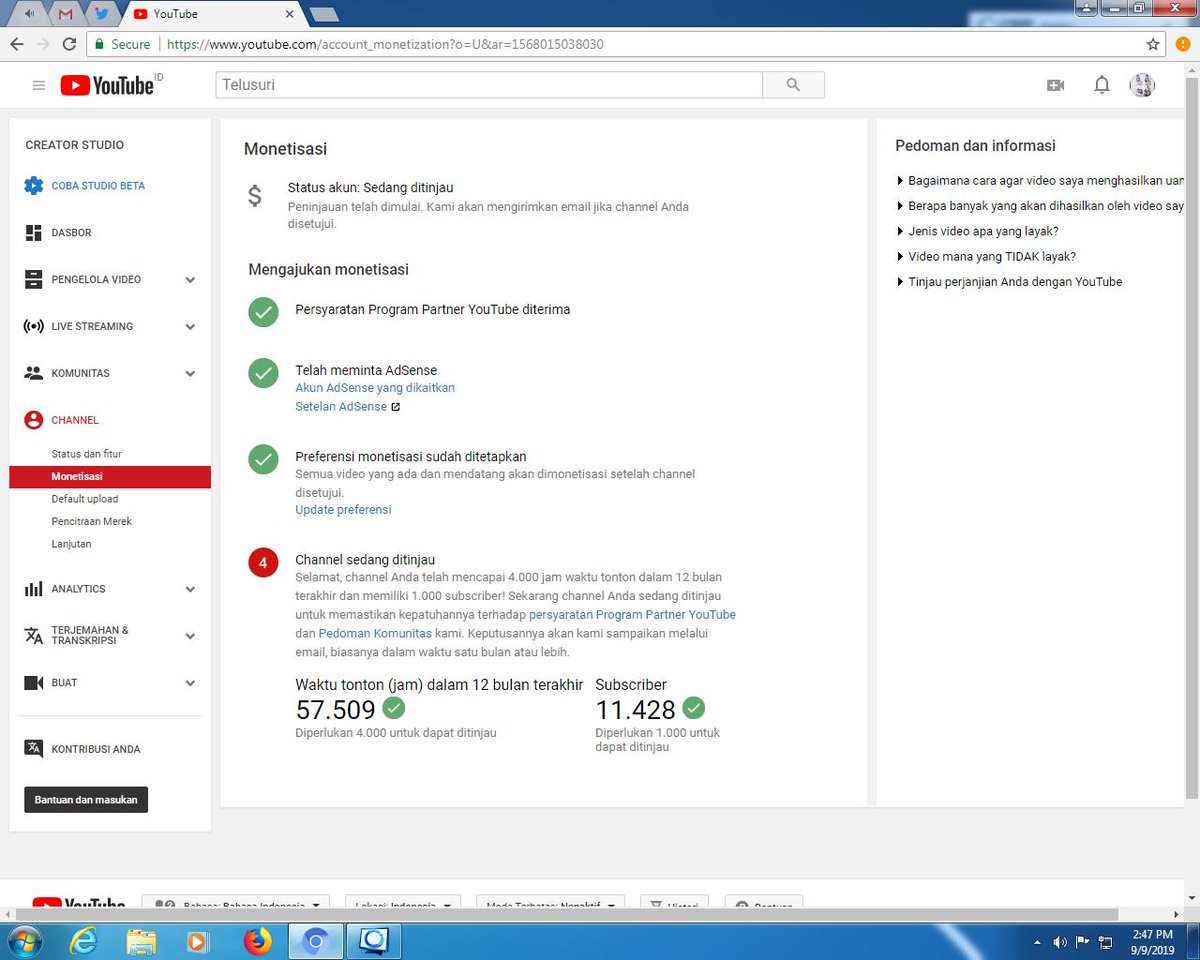Click the Pengelola Video icon
Screen dimensions: 1200x960
pos(34,280)
